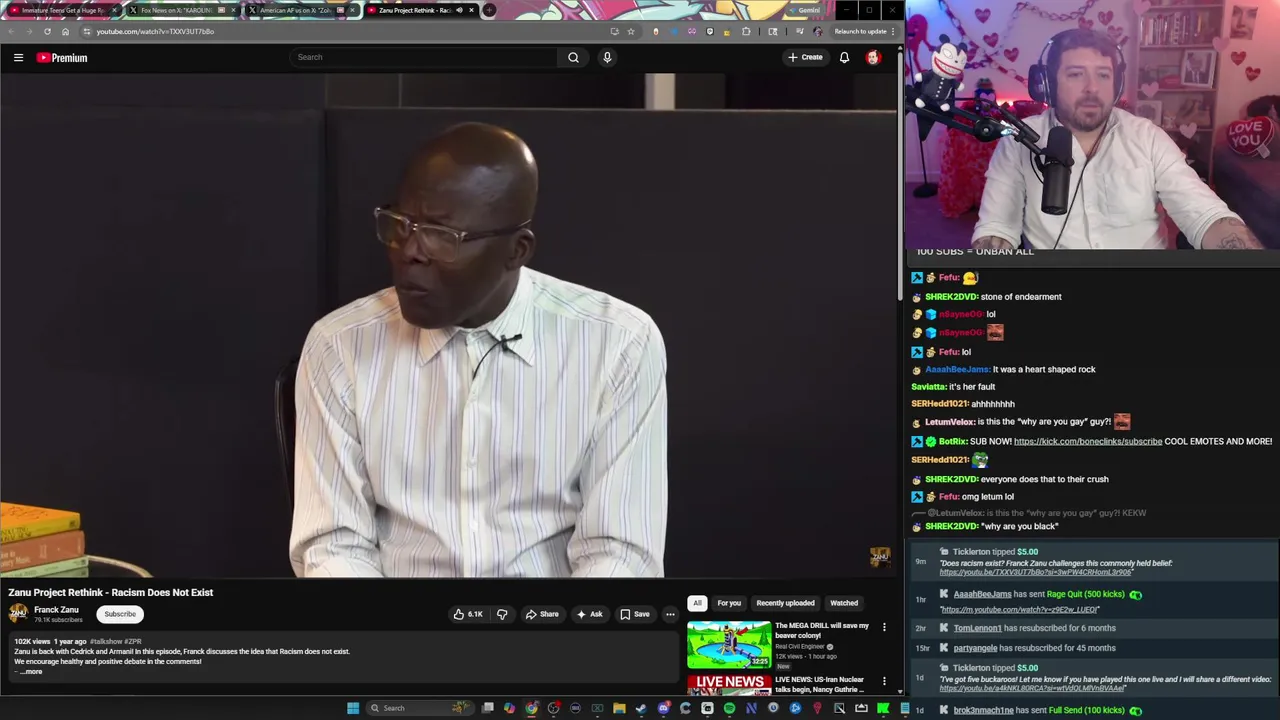This screenshot has width=1280, height=720.
Task: Click the channel watermark on video
Action: point(879,556)
